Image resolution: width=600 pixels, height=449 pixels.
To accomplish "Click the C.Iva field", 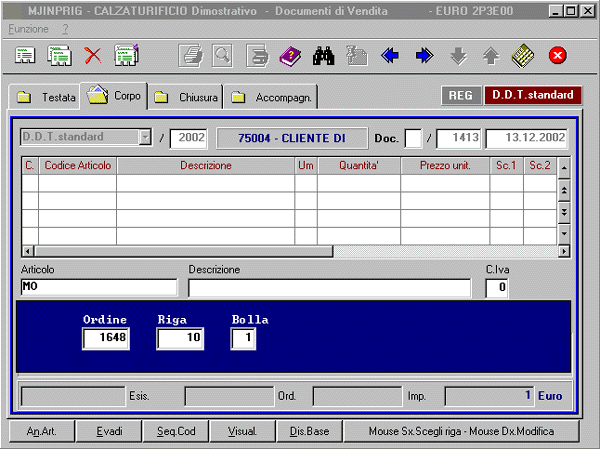I will [x=497, y=288].
